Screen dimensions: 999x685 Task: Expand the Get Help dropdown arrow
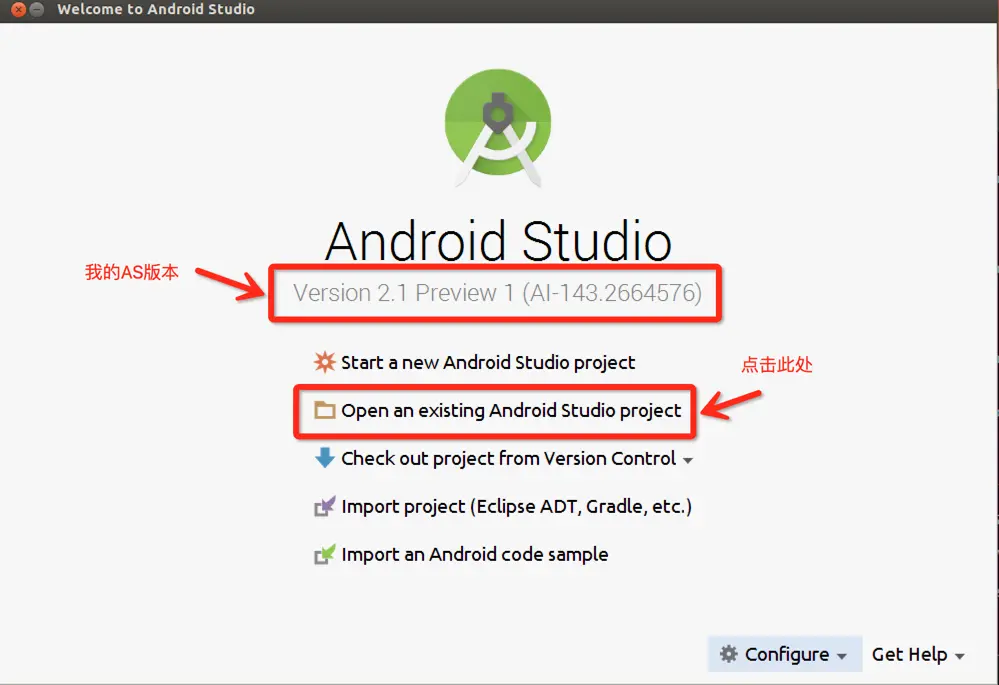[x=959, y=656]
